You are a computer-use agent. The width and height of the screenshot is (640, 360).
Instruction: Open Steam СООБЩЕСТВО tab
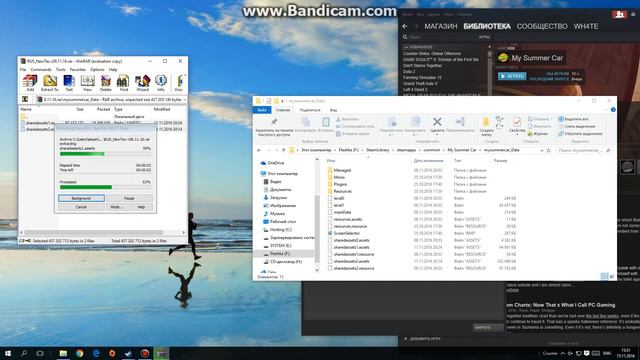(542, 26)
